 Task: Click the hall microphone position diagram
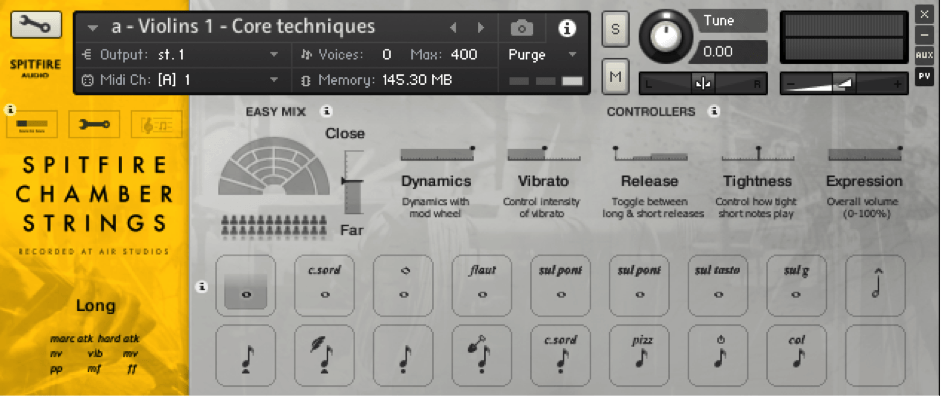click(x=274, y=167)
